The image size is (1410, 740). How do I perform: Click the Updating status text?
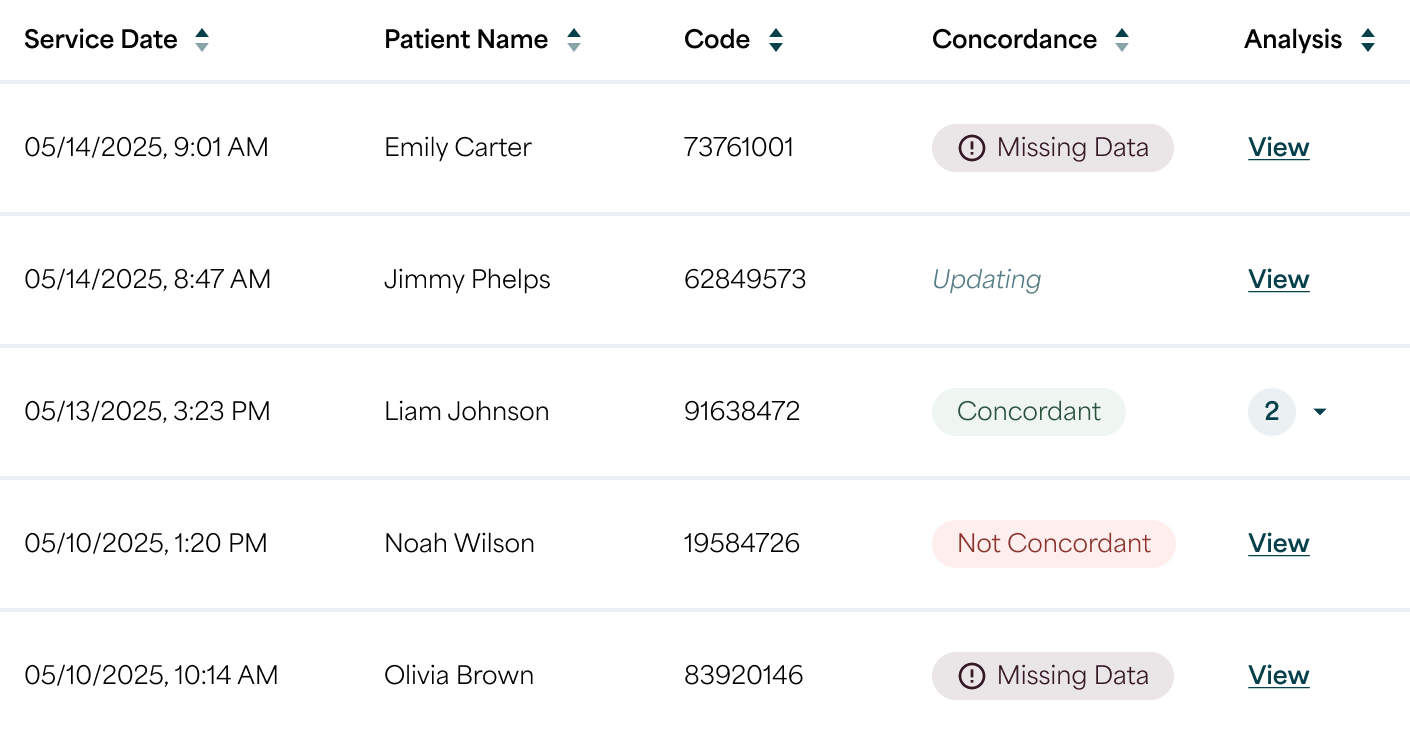(x=986, y=280)
